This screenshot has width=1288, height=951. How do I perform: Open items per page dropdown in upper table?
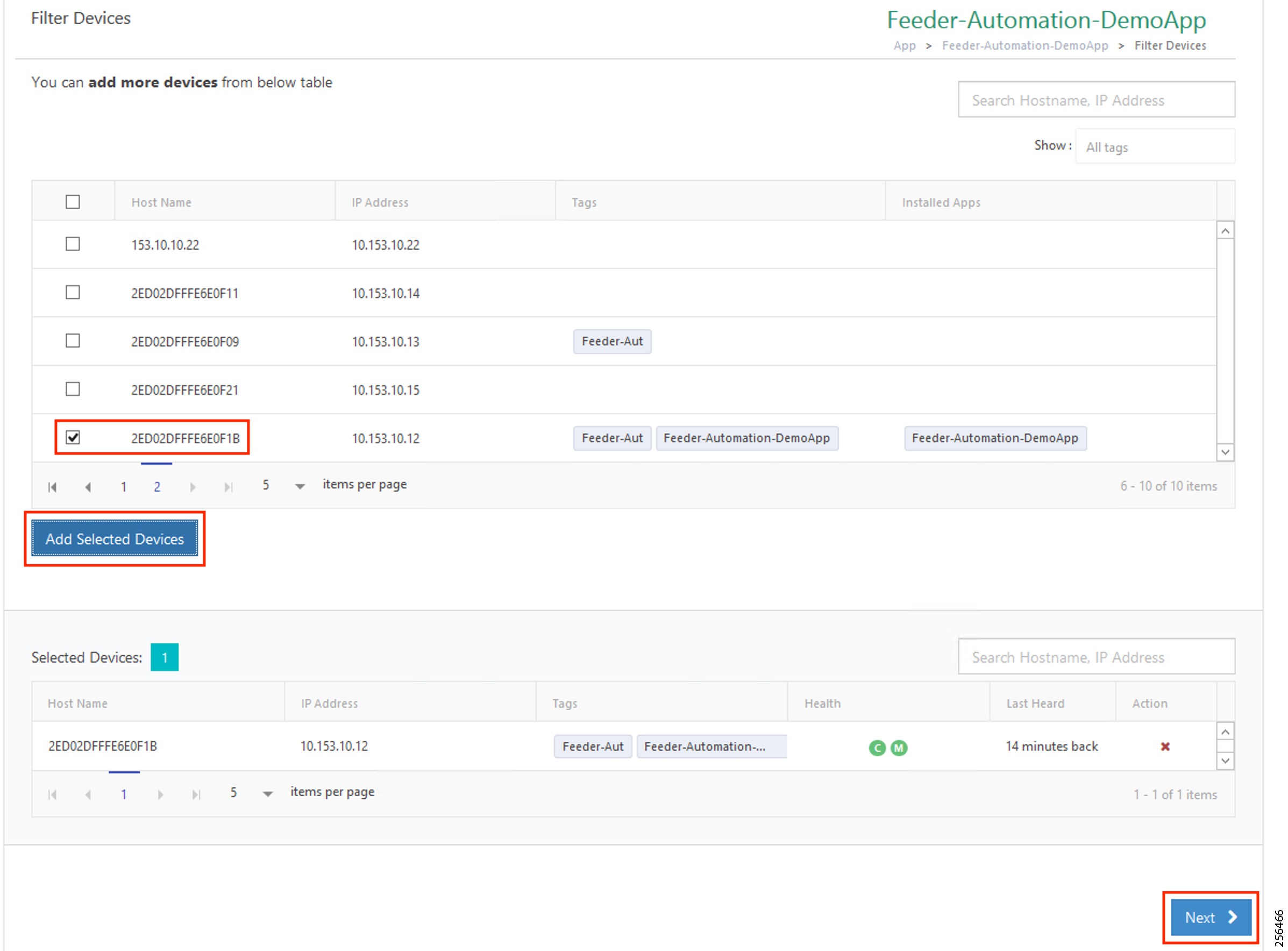[x=299, y=486]
